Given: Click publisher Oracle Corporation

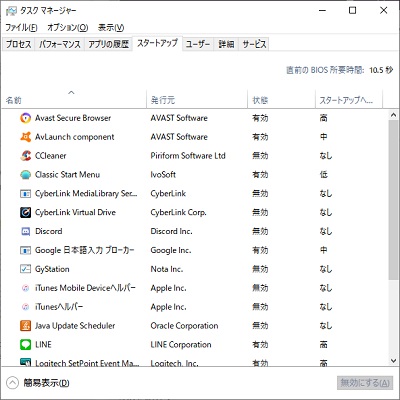Looking at the screenshot, I should pyautogui.click(x=184, y=326).
